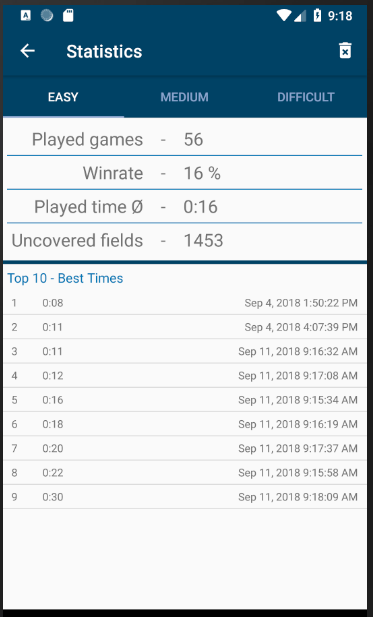Tap the rank 4 entry with time 0:12
The height and width of the screenshot is (617, 373).
[185, 375]
